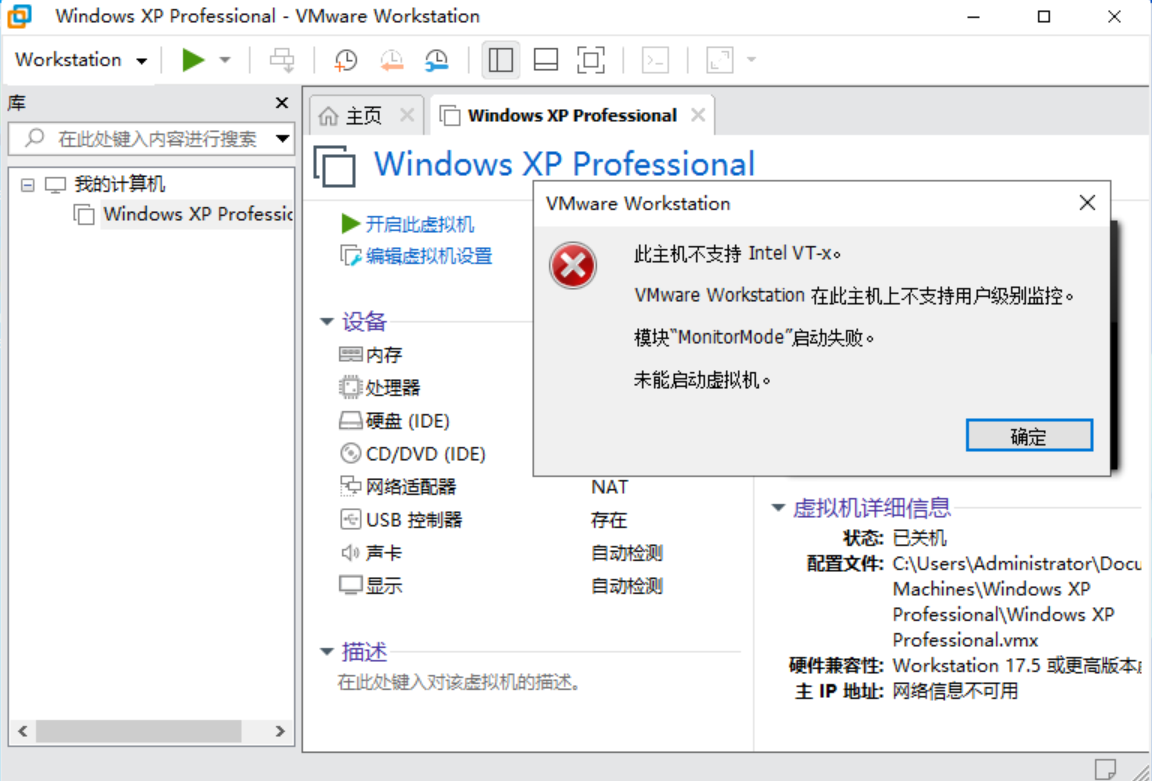Click the library horizontal scrollbar thumb
Viewport: 1152px width, 781px height.
139,731
